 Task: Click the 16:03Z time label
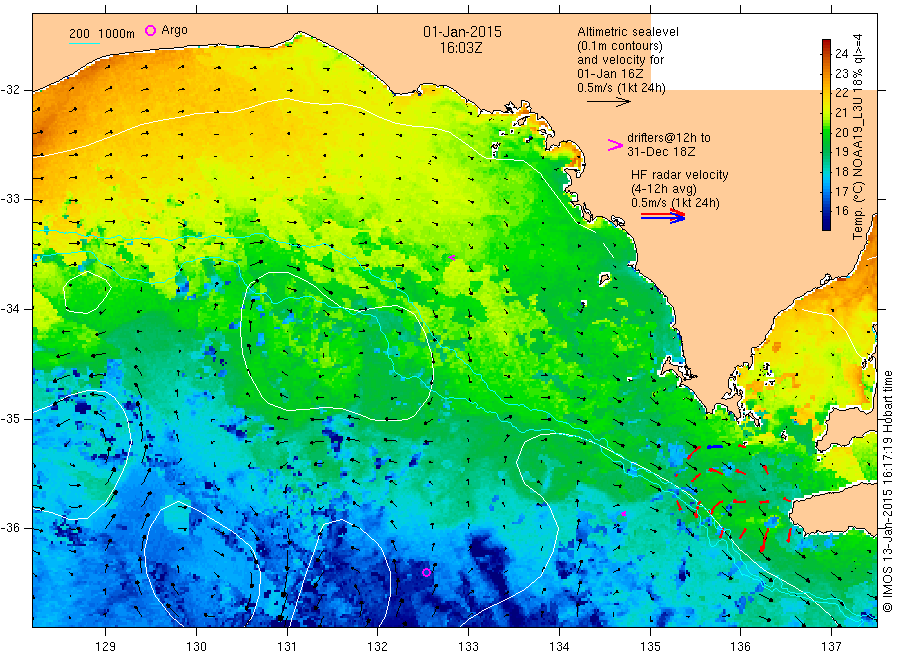click(x=461, y=48)
